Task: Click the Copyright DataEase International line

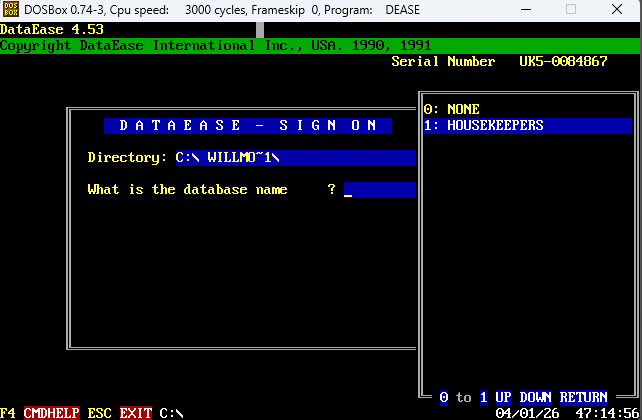Action: 216,45
